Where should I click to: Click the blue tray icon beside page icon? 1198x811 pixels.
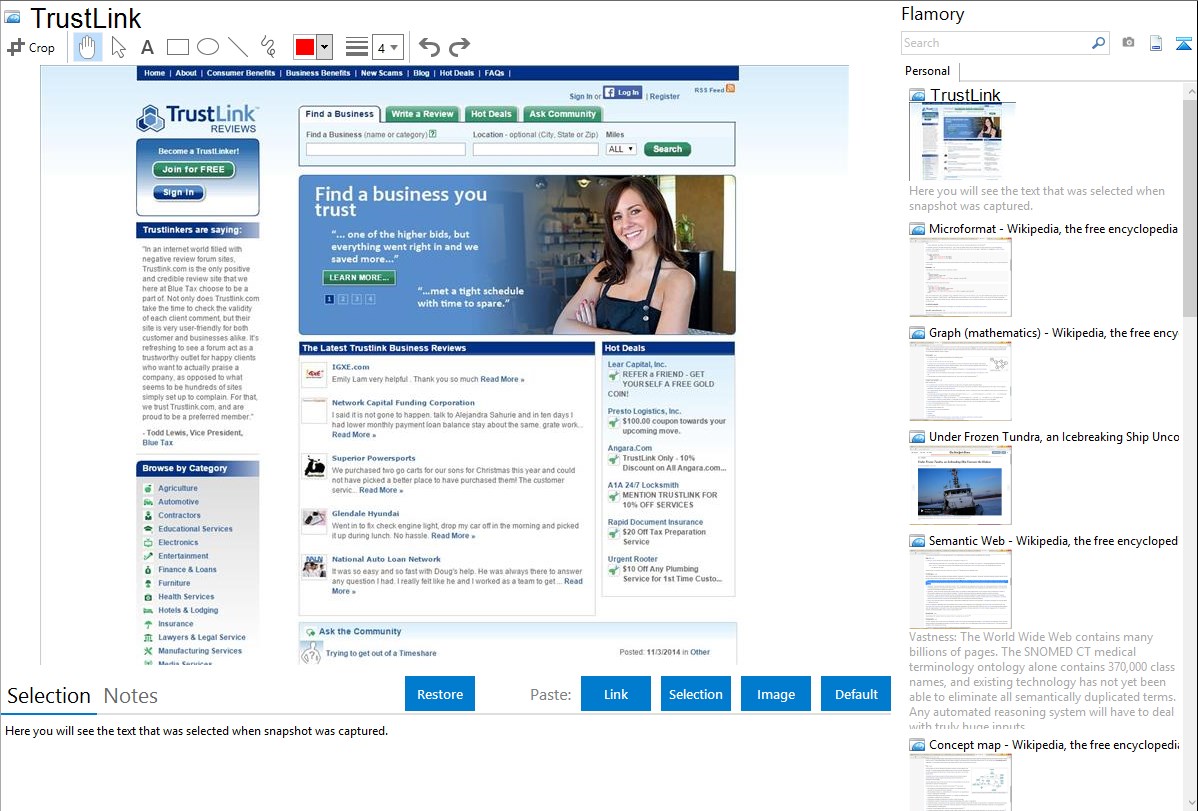1183,43
